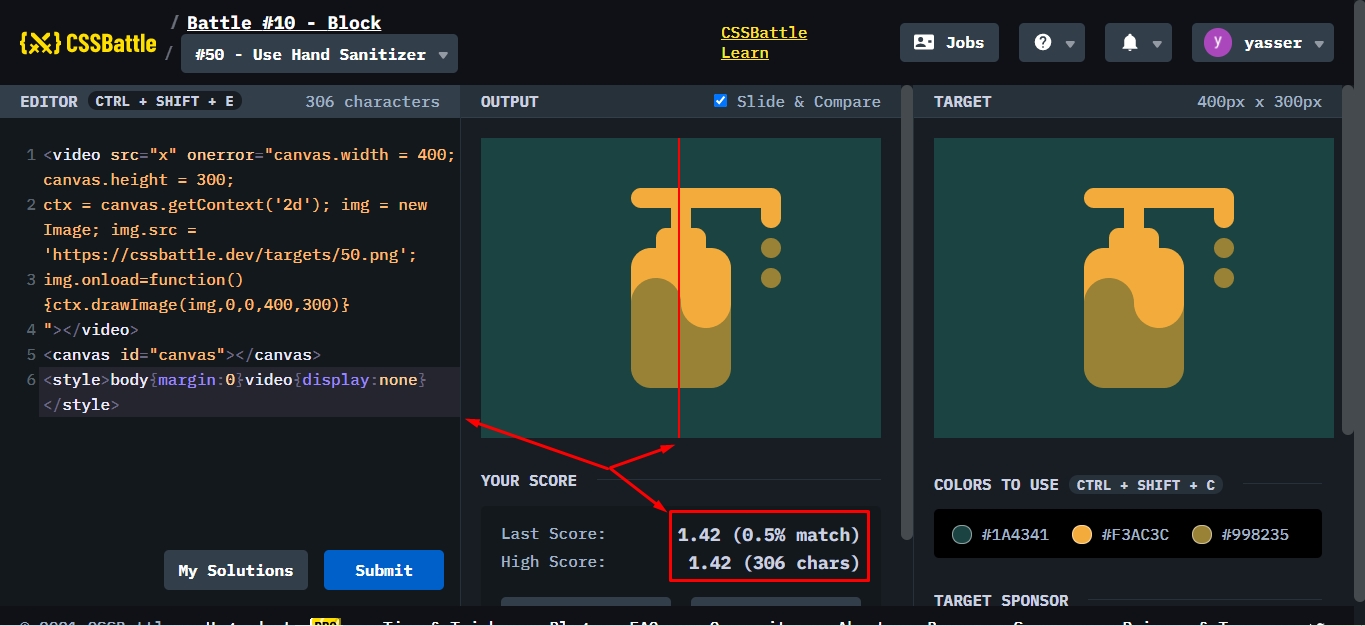Open My Solutions

[235, 570]
